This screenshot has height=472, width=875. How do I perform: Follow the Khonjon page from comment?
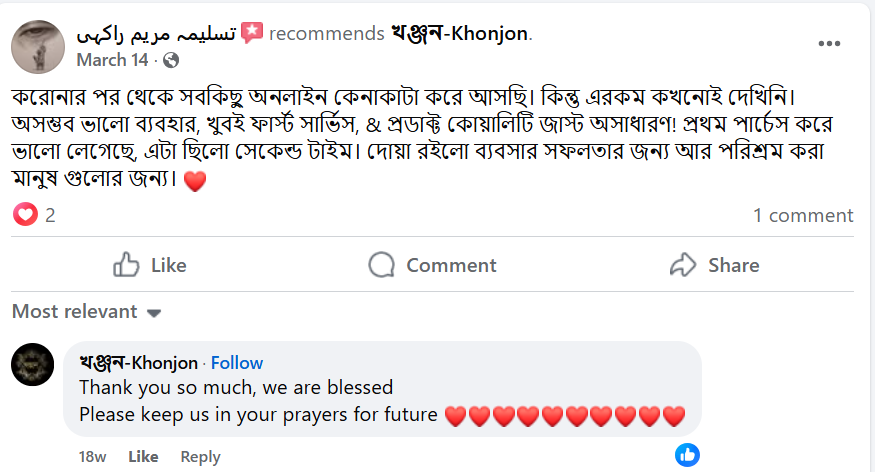pos(237,362)
